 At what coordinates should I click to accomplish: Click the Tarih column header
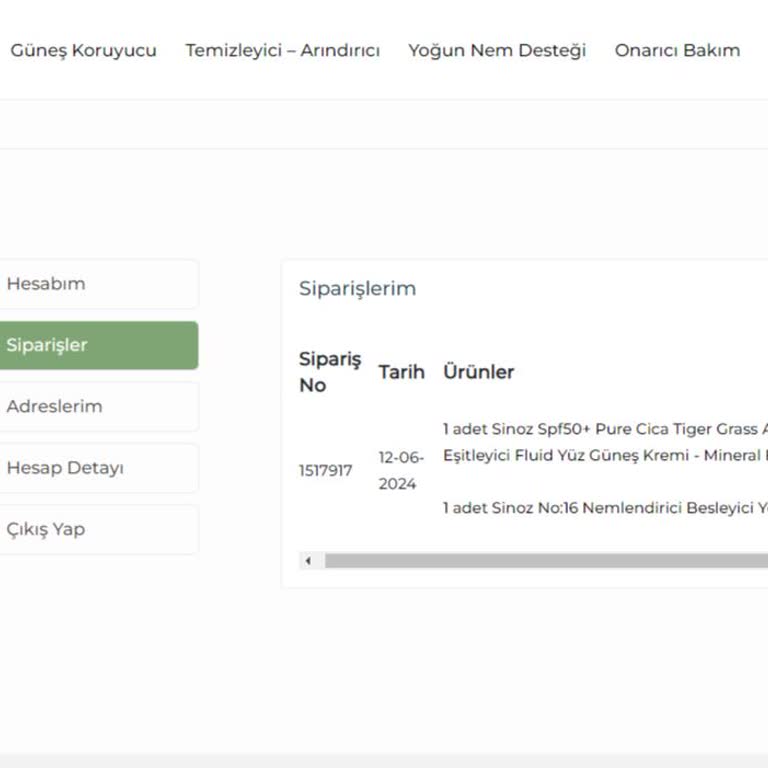click(401, 372)
